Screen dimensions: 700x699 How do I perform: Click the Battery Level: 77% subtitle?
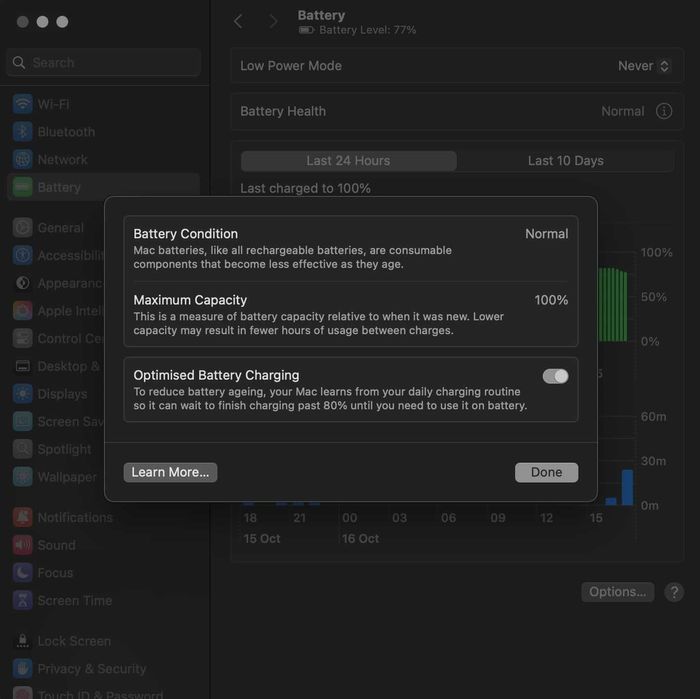pos(367,30)
